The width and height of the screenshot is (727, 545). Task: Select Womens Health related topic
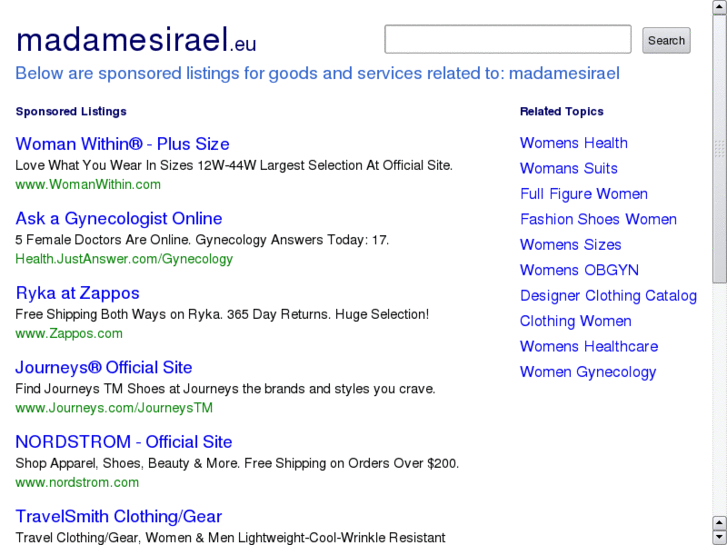(574, 143)
